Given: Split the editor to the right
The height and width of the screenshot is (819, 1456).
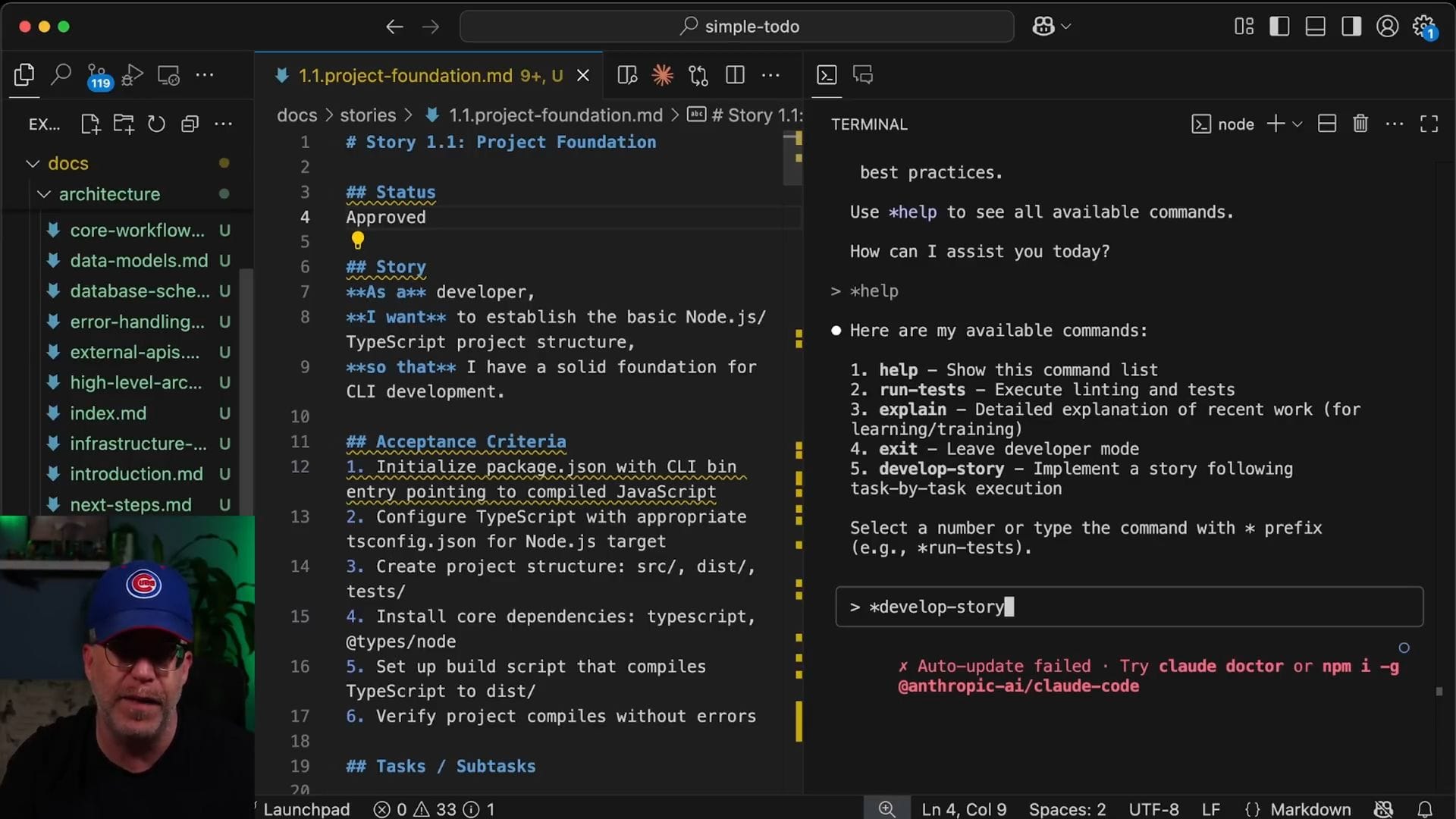Looking at the screenshot, I should pyautogui.click(x=735, y=75).
